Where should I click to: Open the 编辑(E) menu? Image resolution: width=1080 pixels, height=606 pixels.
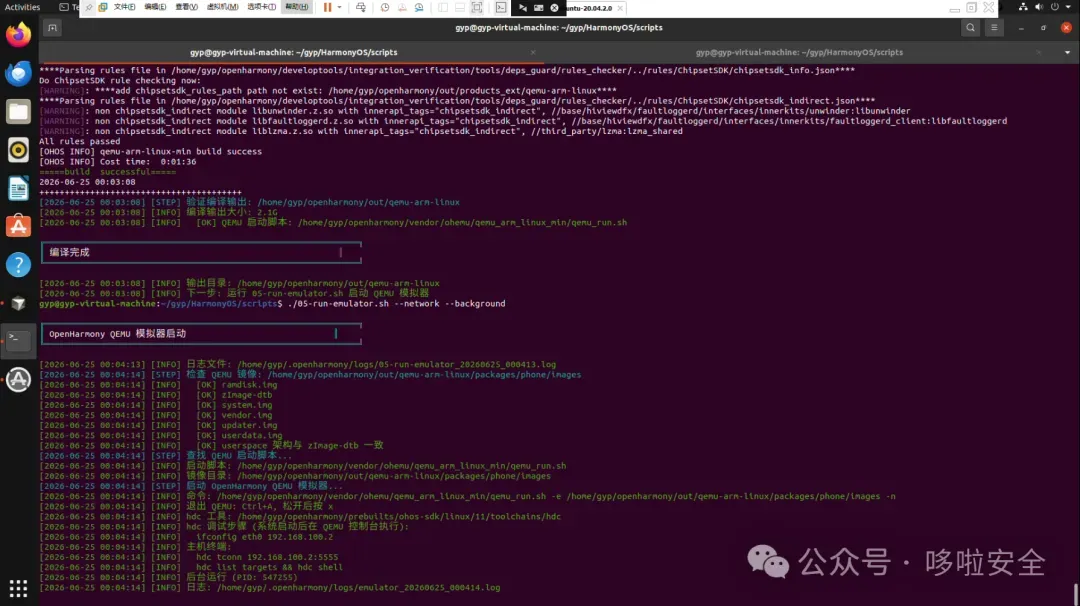coord(155,7)
